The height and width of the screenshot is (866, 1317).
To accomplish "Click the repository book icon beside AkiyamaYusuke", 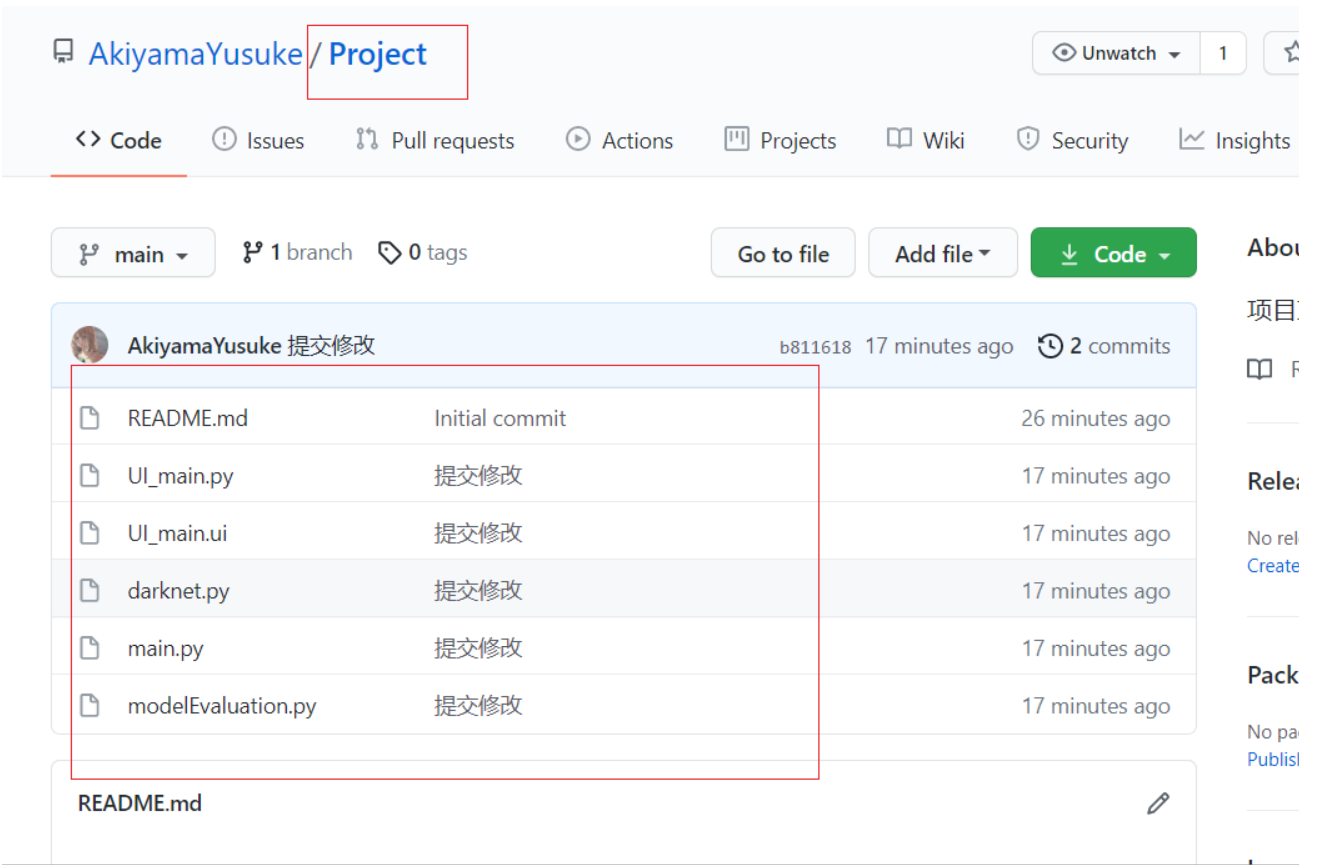I will coord(64,52).
